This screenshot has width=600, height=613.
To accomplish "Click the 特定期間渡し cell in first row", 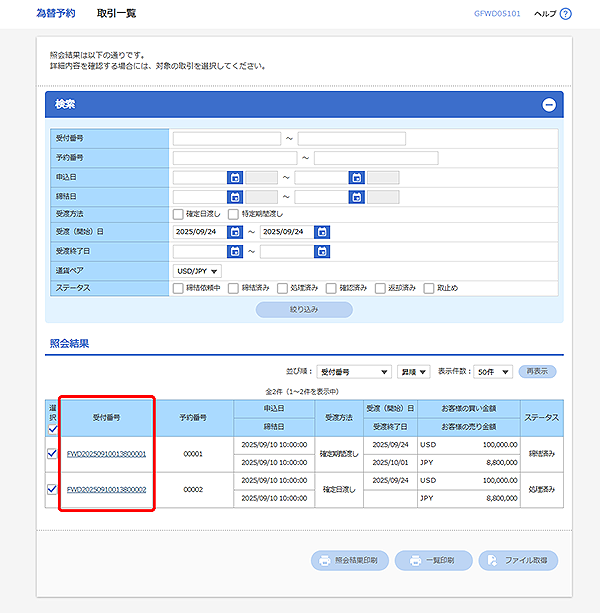I will [339, 454].
